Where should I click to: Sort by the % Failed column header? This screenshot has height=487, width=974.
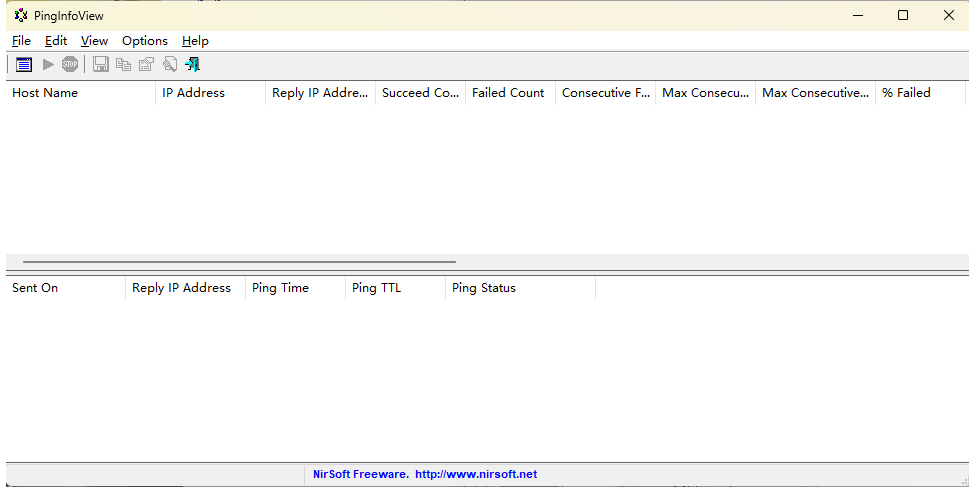point(918,93)
